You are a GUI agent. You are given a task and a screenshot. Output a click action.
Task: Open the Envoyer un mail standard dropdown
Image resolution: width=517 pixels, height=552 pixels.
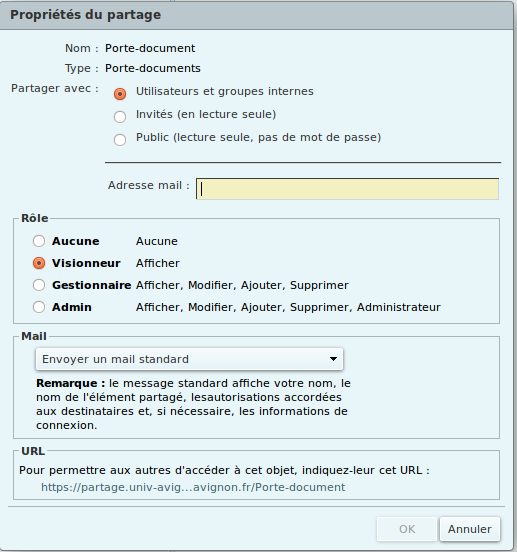pos(189,359)
